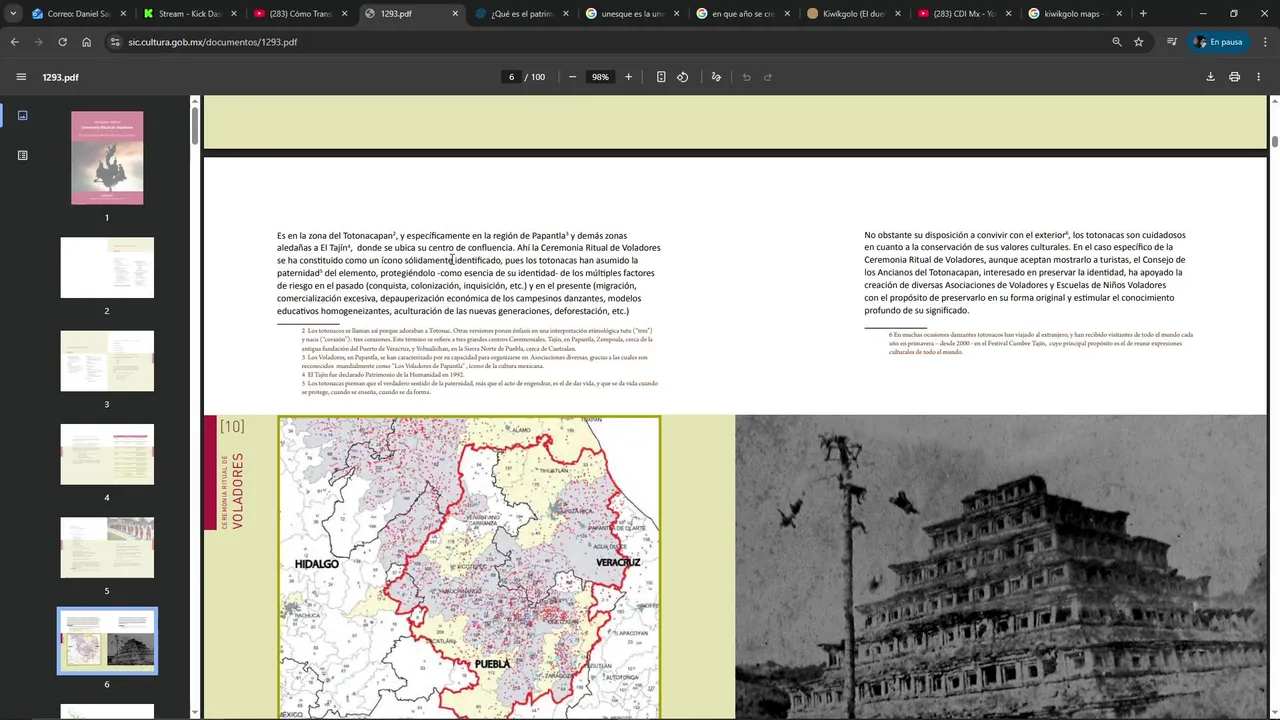
Task: Click the zoom level field showing 98%
Action: [600, 77]
